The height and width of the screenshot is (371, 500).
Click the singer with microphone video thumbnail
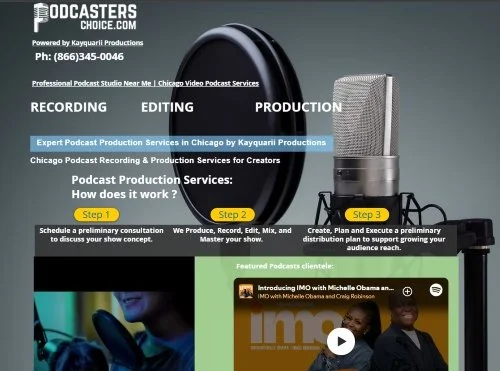click(x=114, y=314)
